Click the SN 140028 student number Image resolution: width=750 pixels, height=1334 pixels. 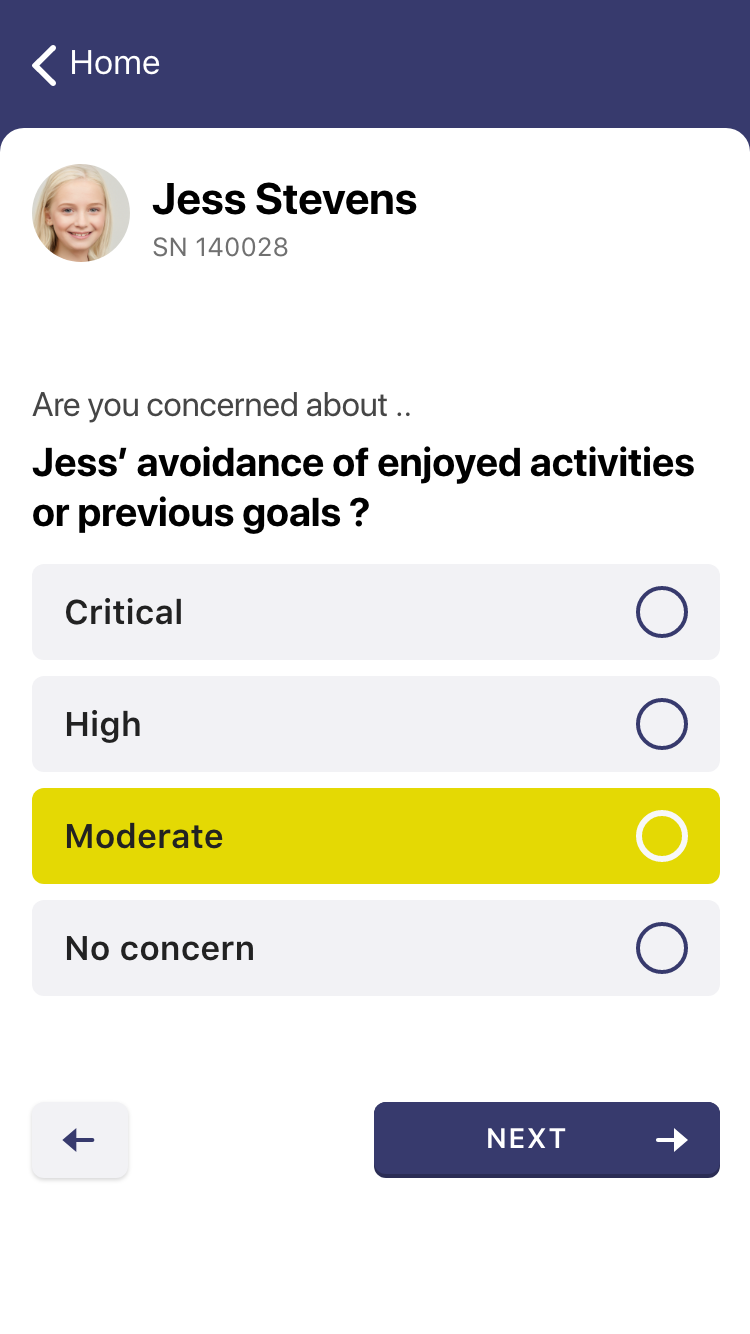pyautogui.click(x=220, y=247)
